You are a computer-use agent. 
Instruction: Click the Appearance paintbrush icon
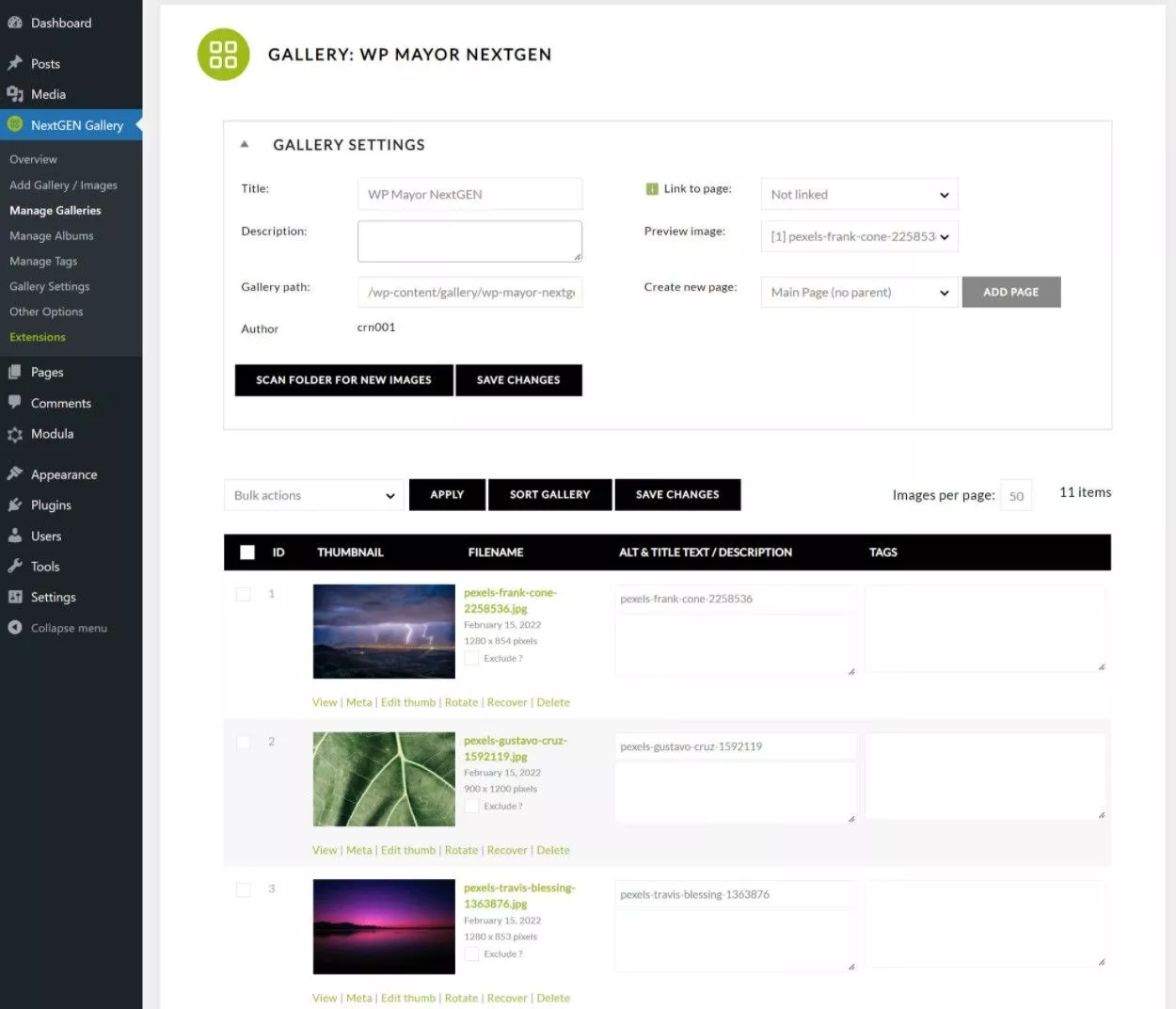click(x=15, y=474)
